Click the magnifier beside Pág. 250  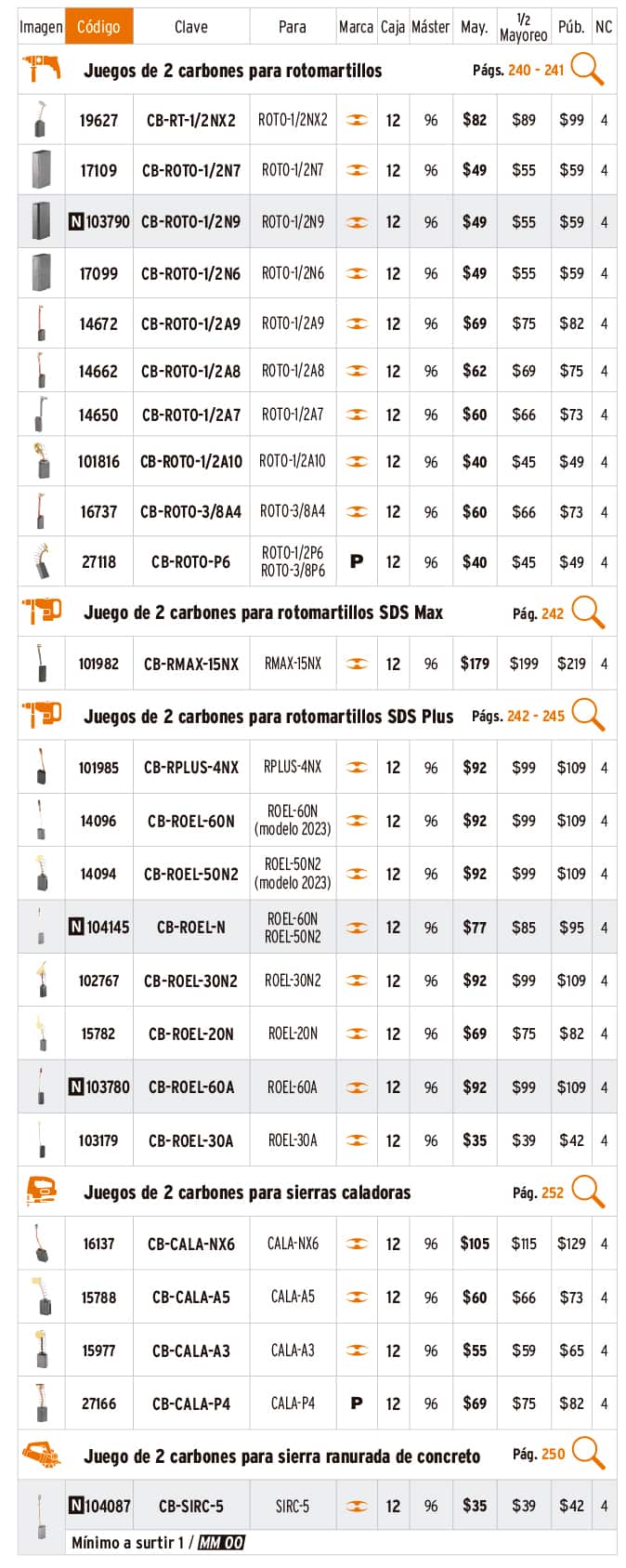[588, 1453]
